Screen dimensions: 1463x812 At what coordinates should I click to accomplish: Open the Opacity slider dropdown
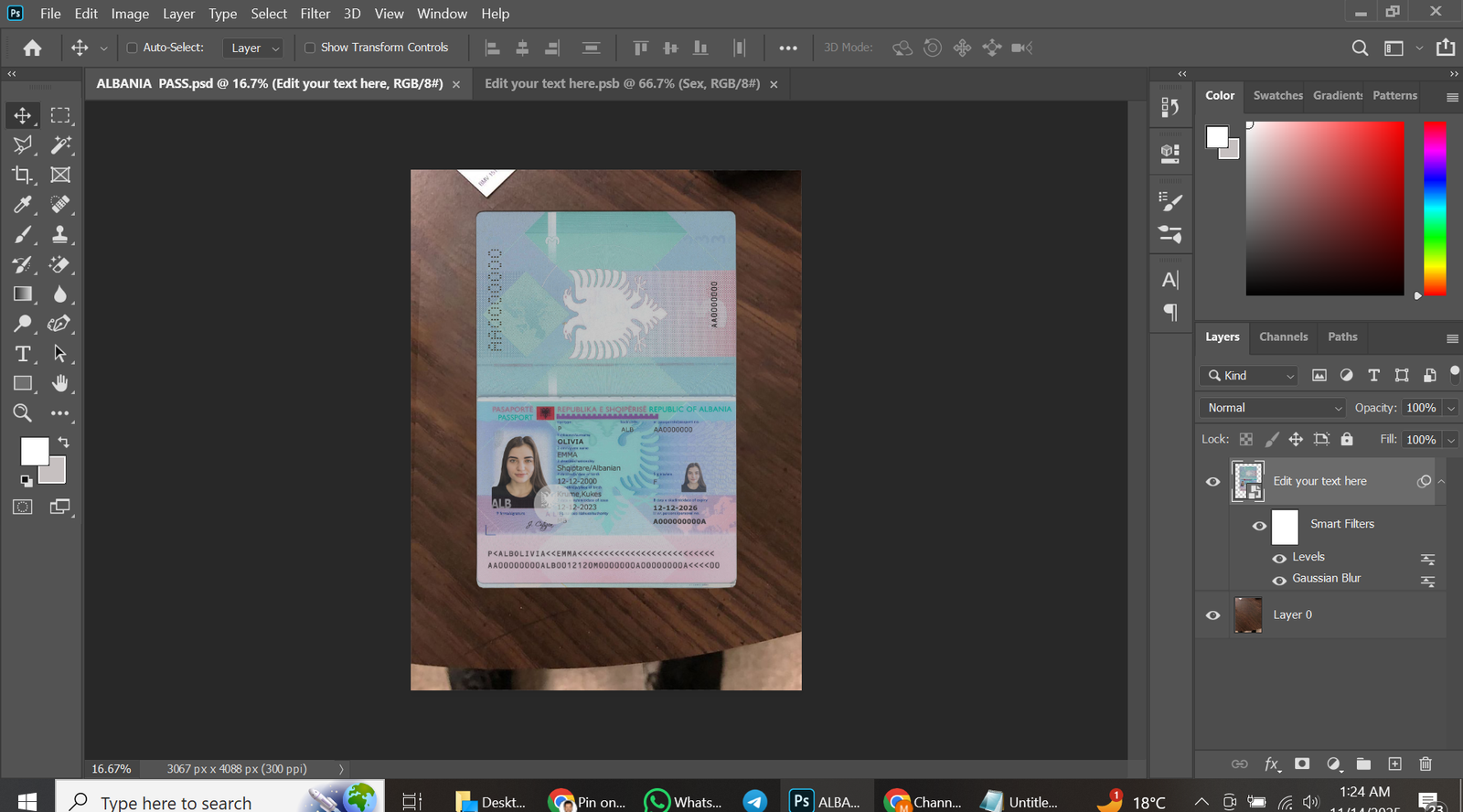[1451, 408]
